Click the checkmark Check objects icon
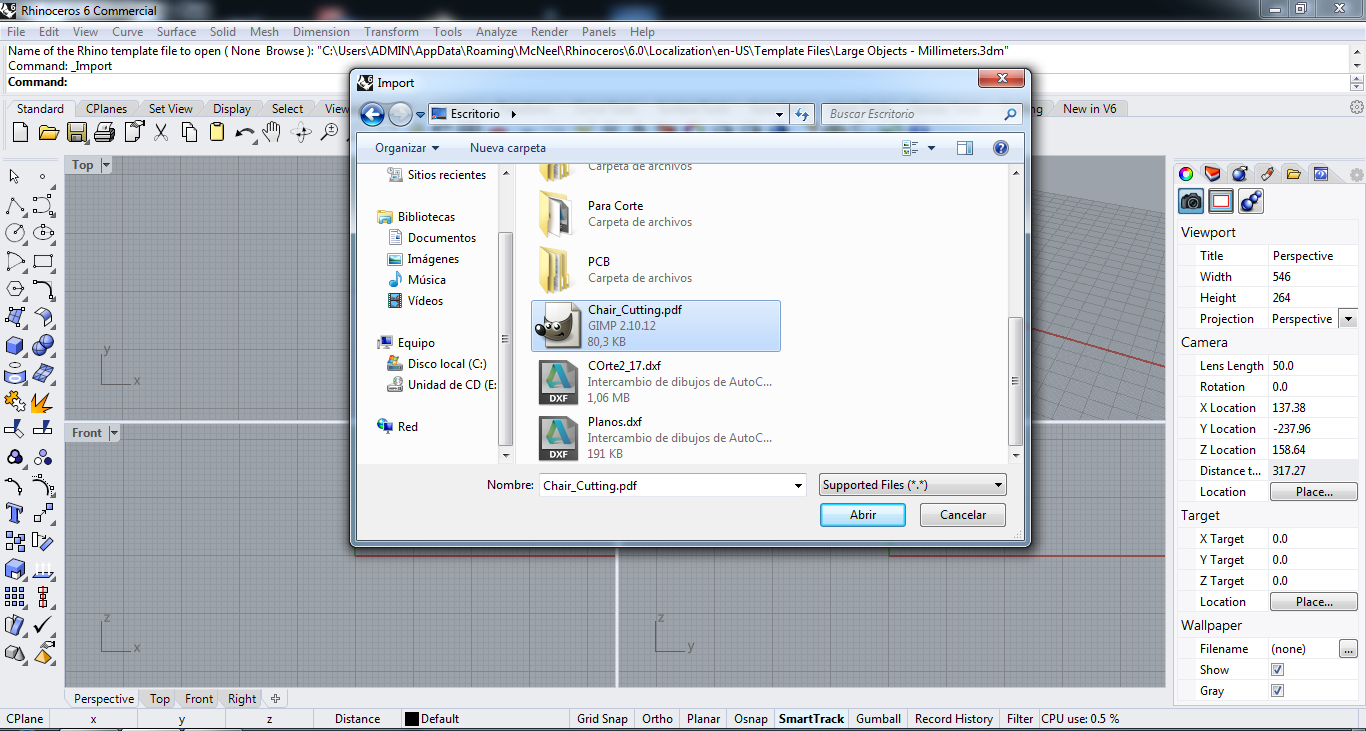The width and height of the screenshot is (1366, 731). pyautogui.click(x=43, y=625)
